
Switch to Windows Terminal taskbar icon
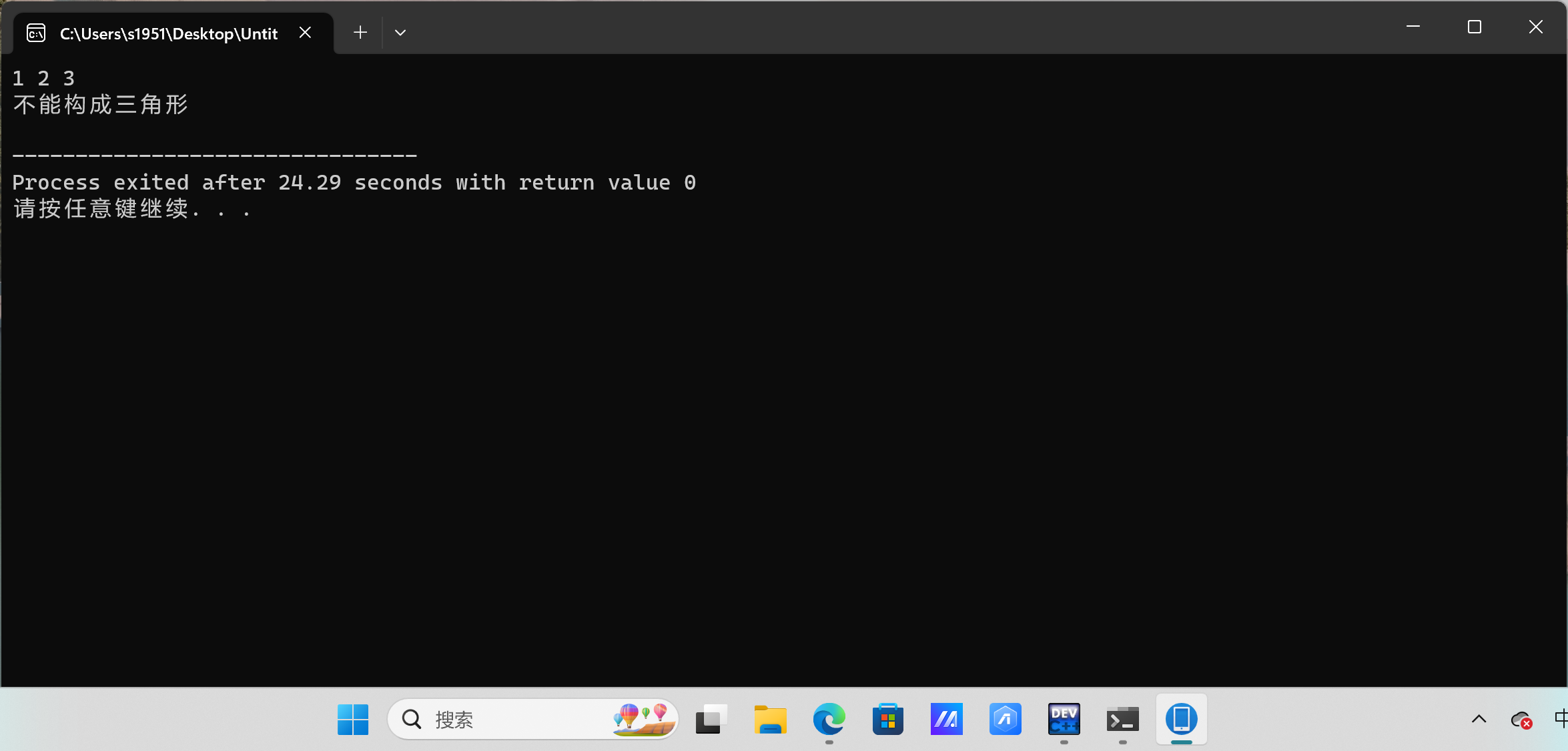[x=1122, y=719]
